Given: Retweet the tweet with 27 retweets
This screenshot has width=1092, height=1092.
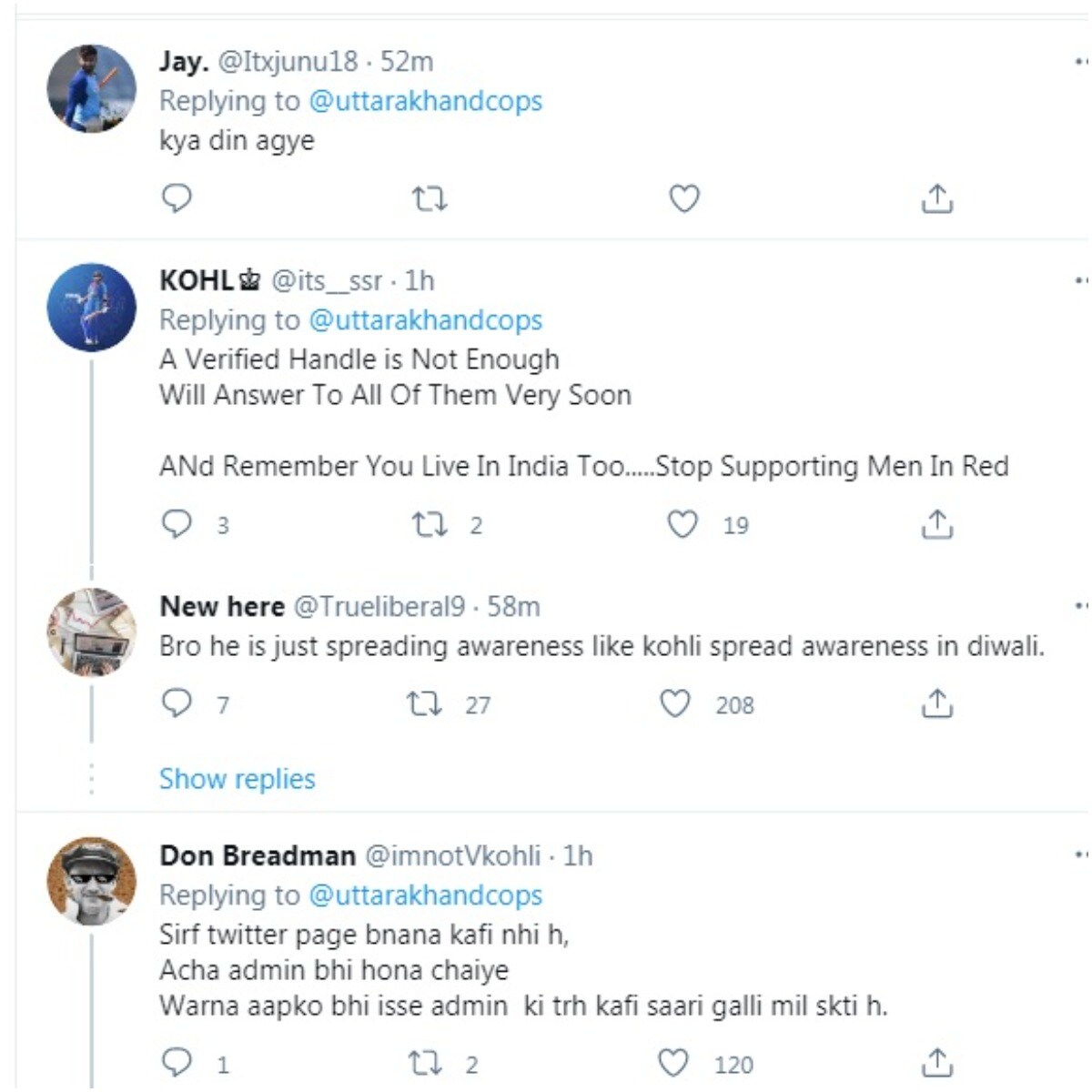Looking at the screenshot, I should [x=424, y=703].
